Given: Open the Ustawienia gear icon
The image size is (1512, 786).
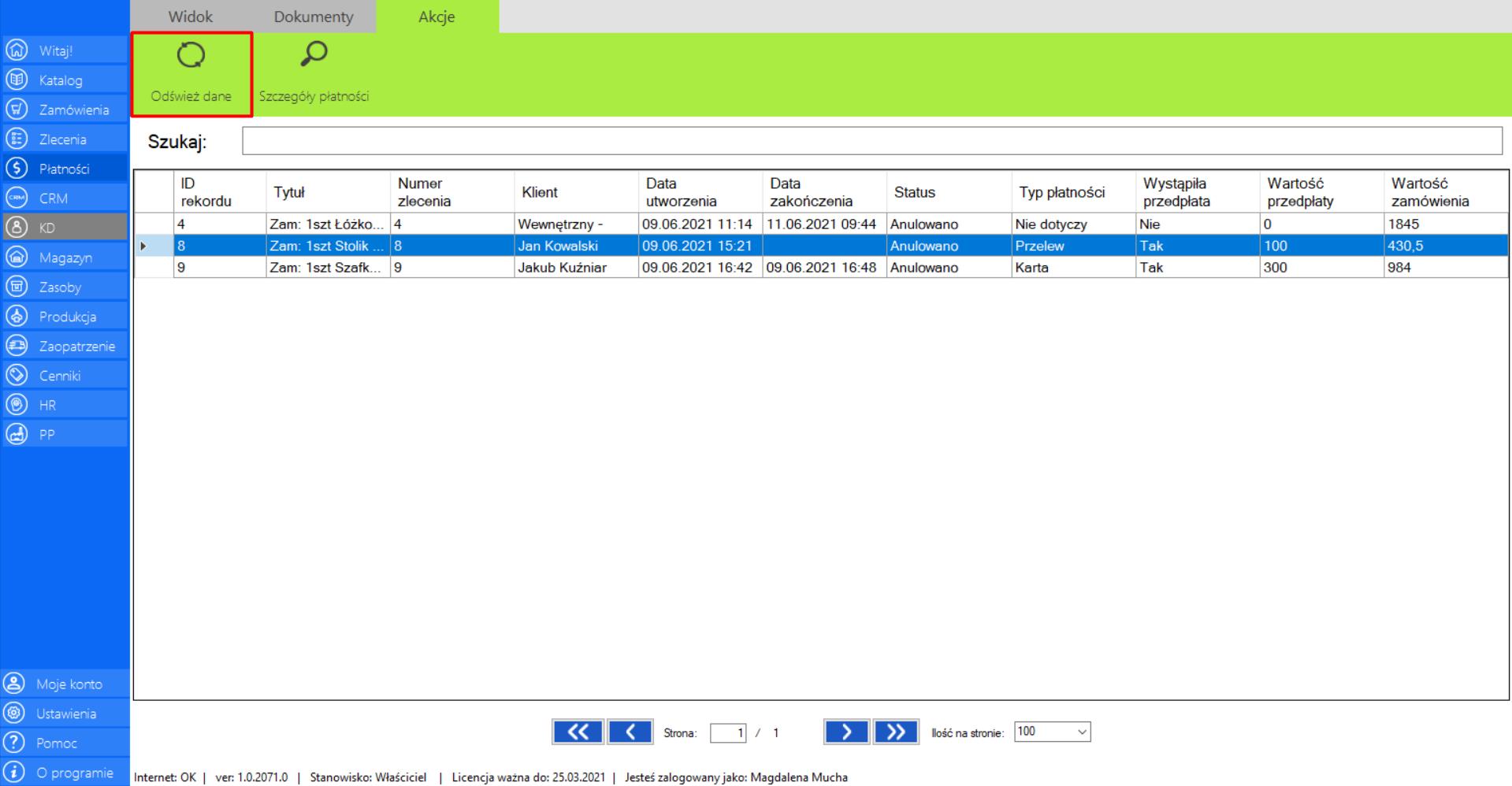Looking at the screenshot, I should tap(13, 713).
